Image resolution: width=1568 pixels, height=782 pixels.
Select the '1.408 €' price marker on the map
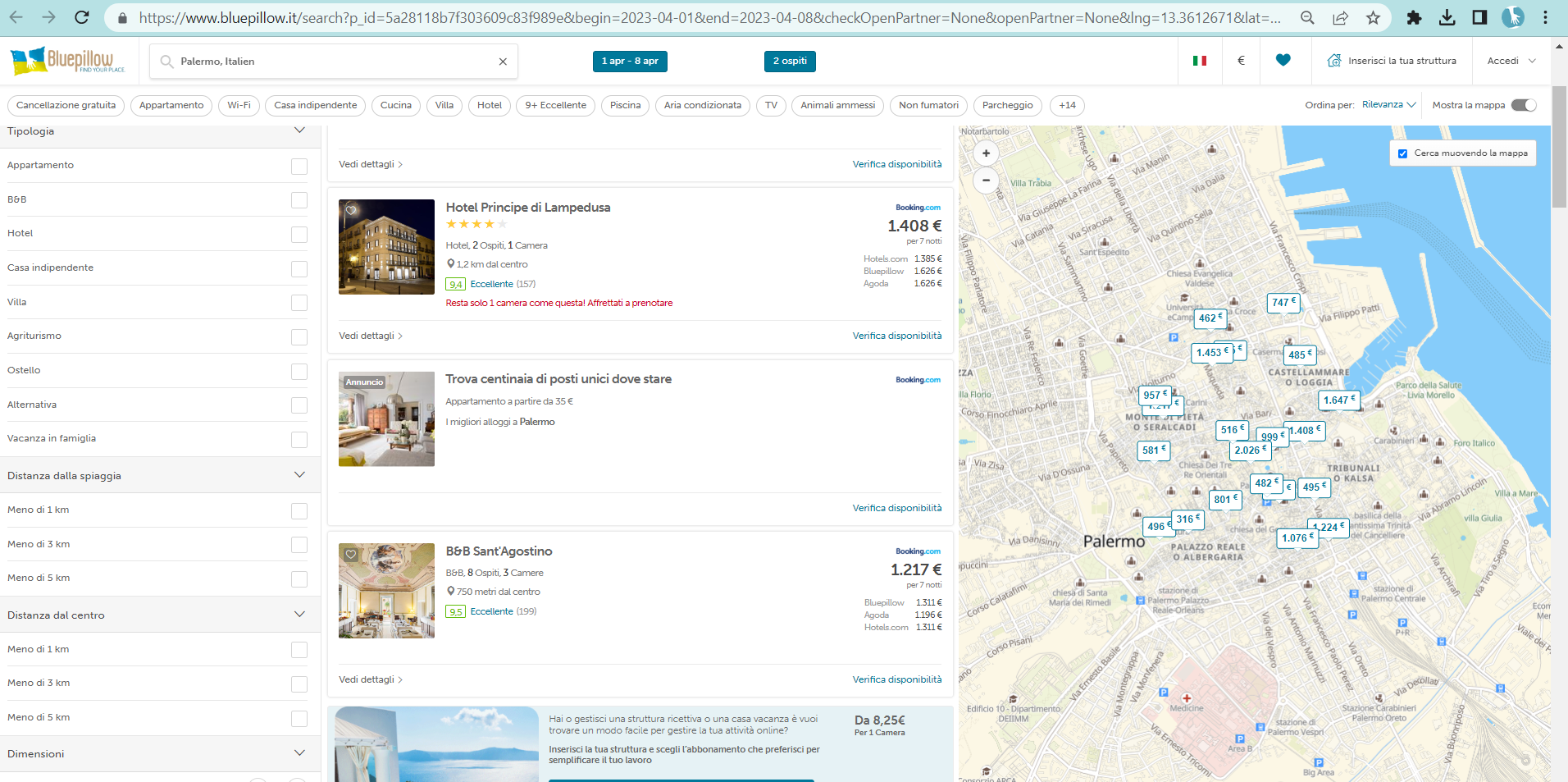click(1305, 430)
